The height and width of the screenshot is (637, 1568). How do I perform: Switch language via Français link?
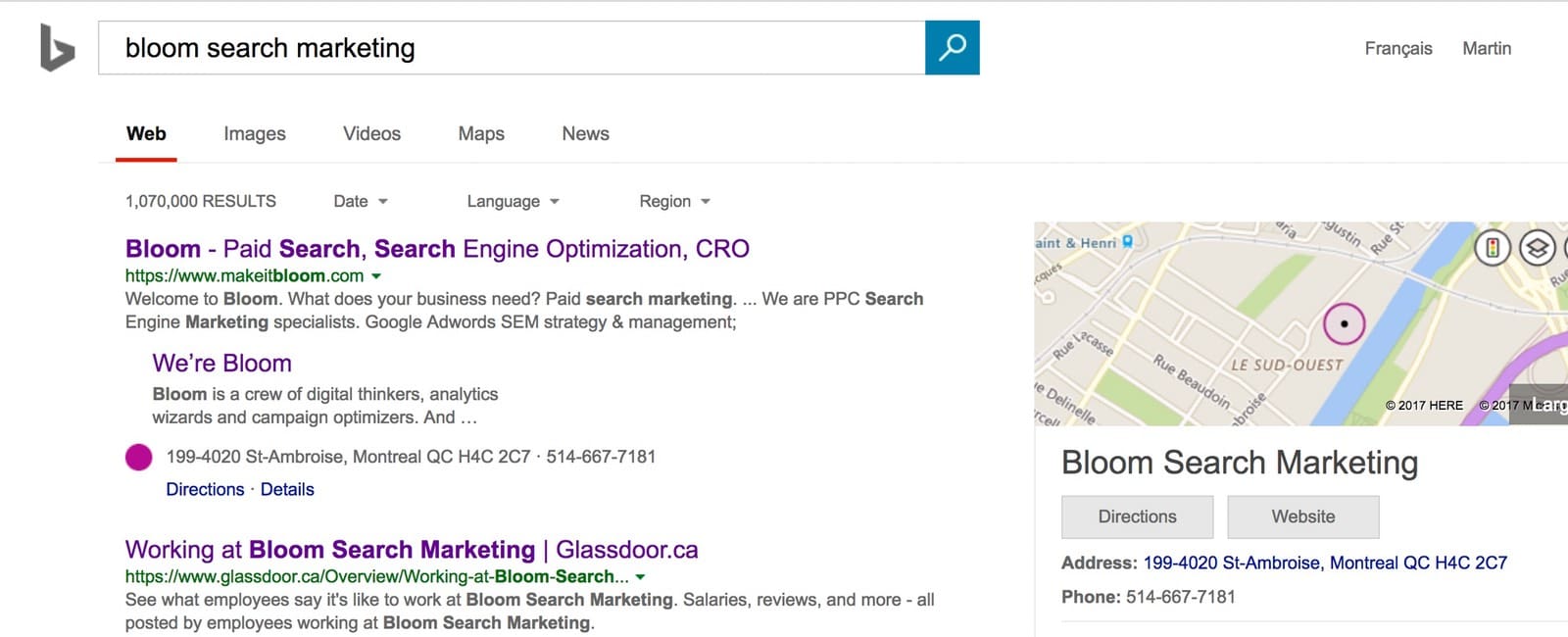tap(1398, 48)
